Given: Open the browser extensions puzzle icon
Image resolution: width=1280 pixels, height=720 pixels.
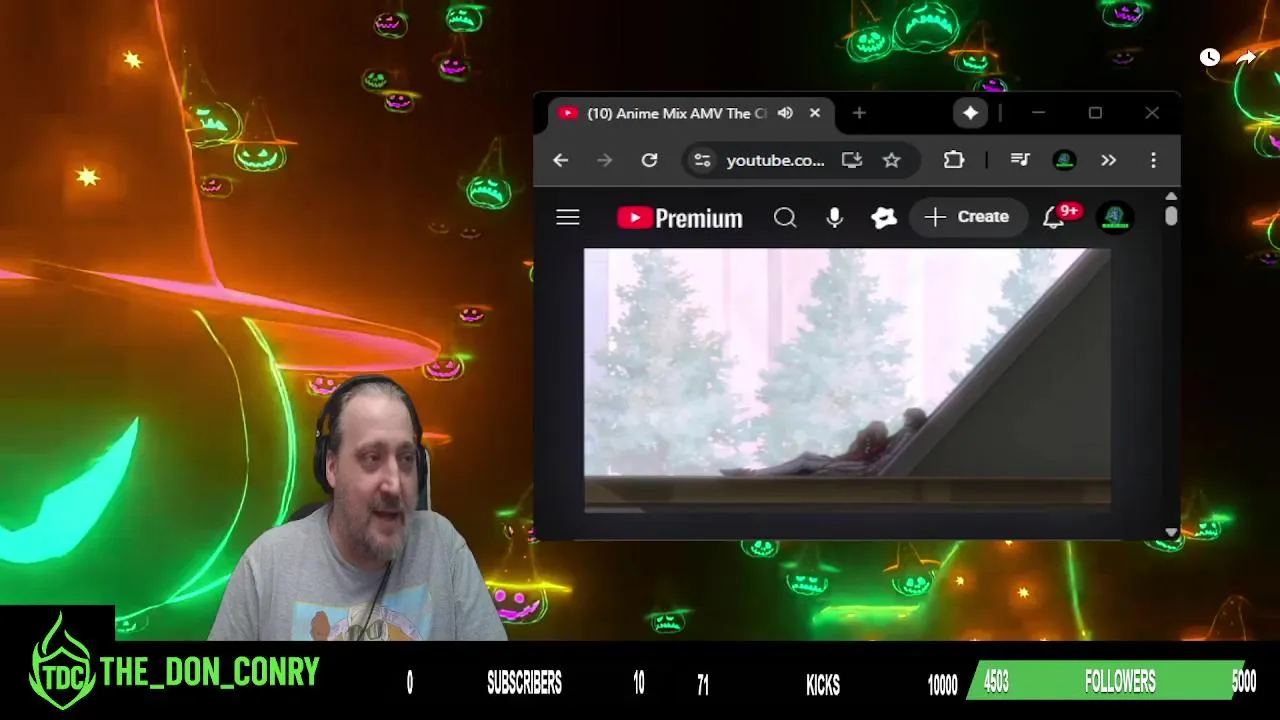Looking at the screenshot, I should click(953, 160).
